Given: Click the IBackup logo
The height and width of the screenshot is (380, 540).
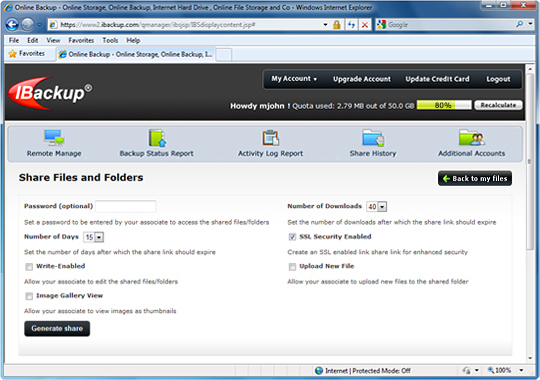Looking at the screenshot, I should point(50,93).
